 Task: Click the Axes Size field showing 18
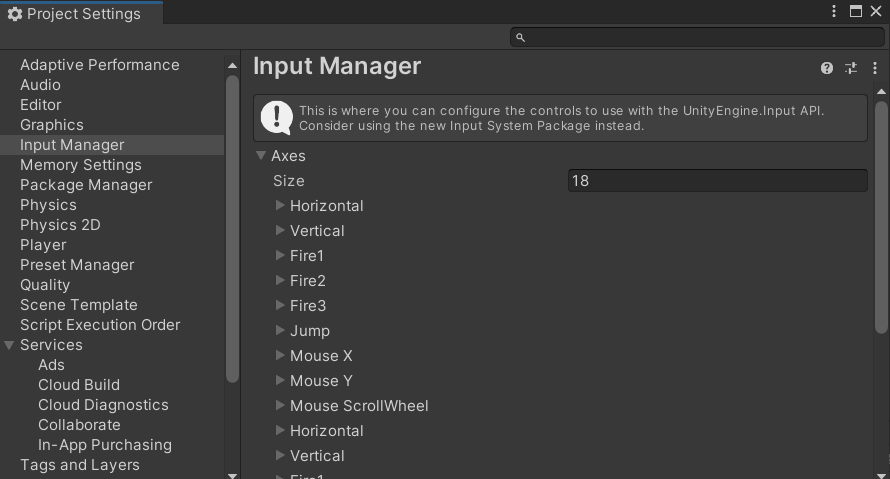(x=717, y=180)
